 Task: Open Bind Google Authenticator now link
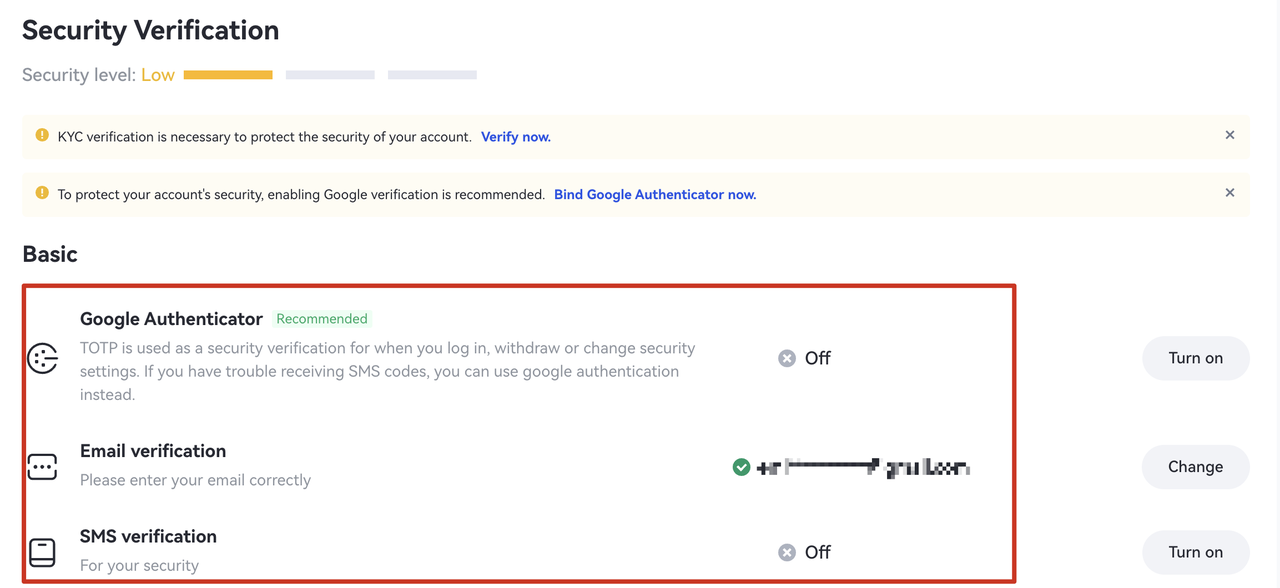tap(655, 195)
